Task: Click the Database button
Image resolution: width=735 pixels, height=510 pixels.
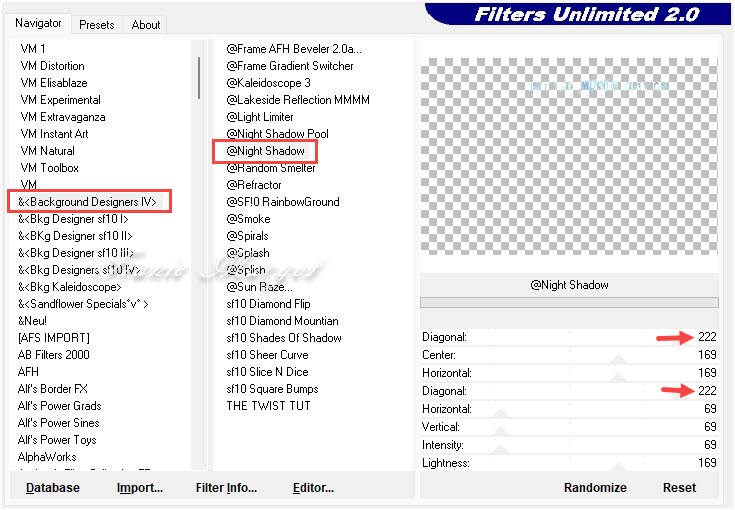Action: [x=52, y=488]
